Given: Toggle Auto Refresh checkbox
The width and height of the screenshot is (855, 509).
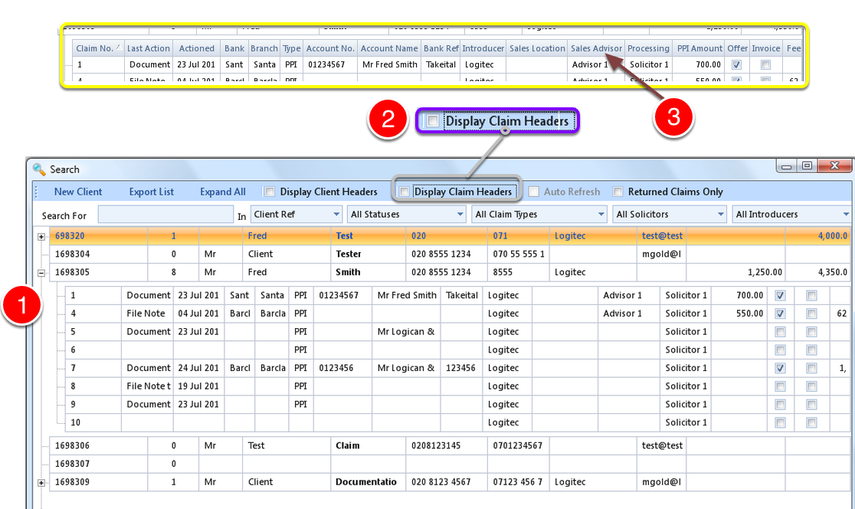Looking at the screenshot, I should [x=534, y=191].
